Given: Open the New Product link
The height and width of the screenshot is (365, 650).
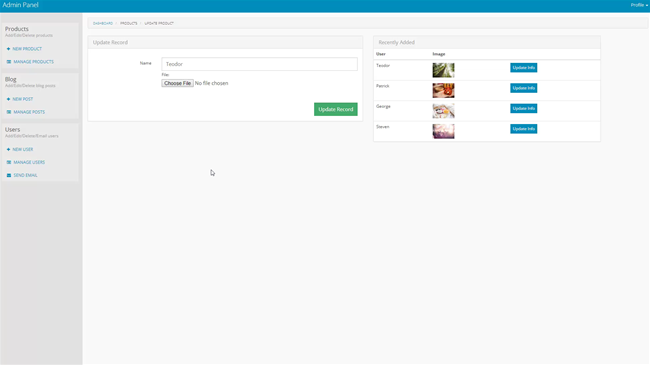Looking at the screenshot, I should tap(27, 49).
